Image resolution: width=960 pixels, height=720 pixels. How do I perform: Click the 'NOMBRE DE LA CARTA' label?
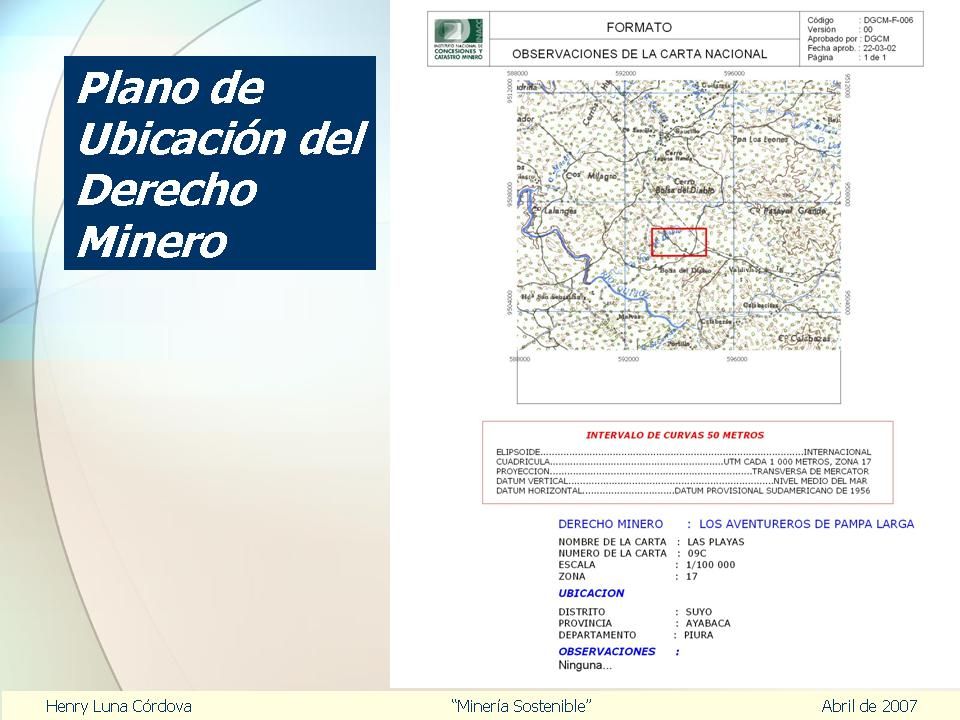(612, 542)
